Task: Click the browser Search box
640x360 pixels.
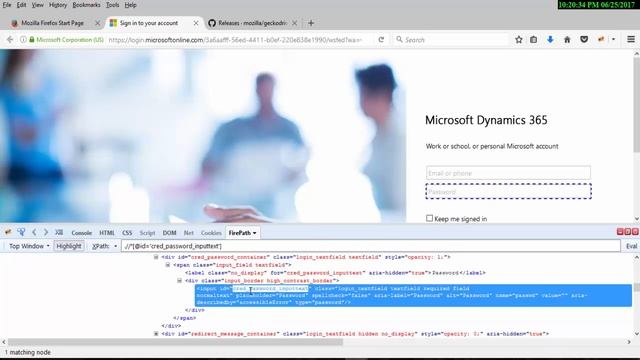Action: pos(451,40)
